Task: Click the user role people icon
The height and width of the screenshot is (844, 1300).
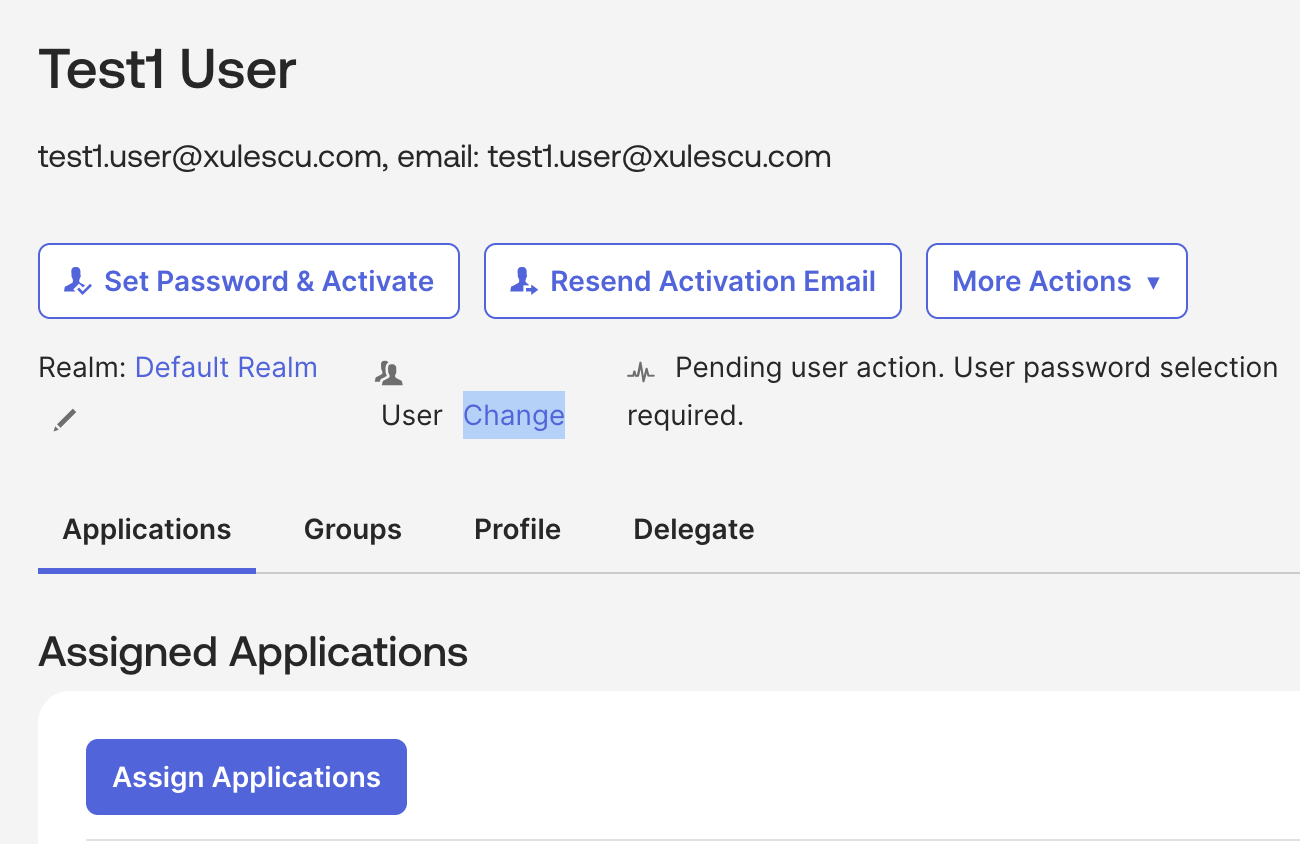Action: [388, 374]
